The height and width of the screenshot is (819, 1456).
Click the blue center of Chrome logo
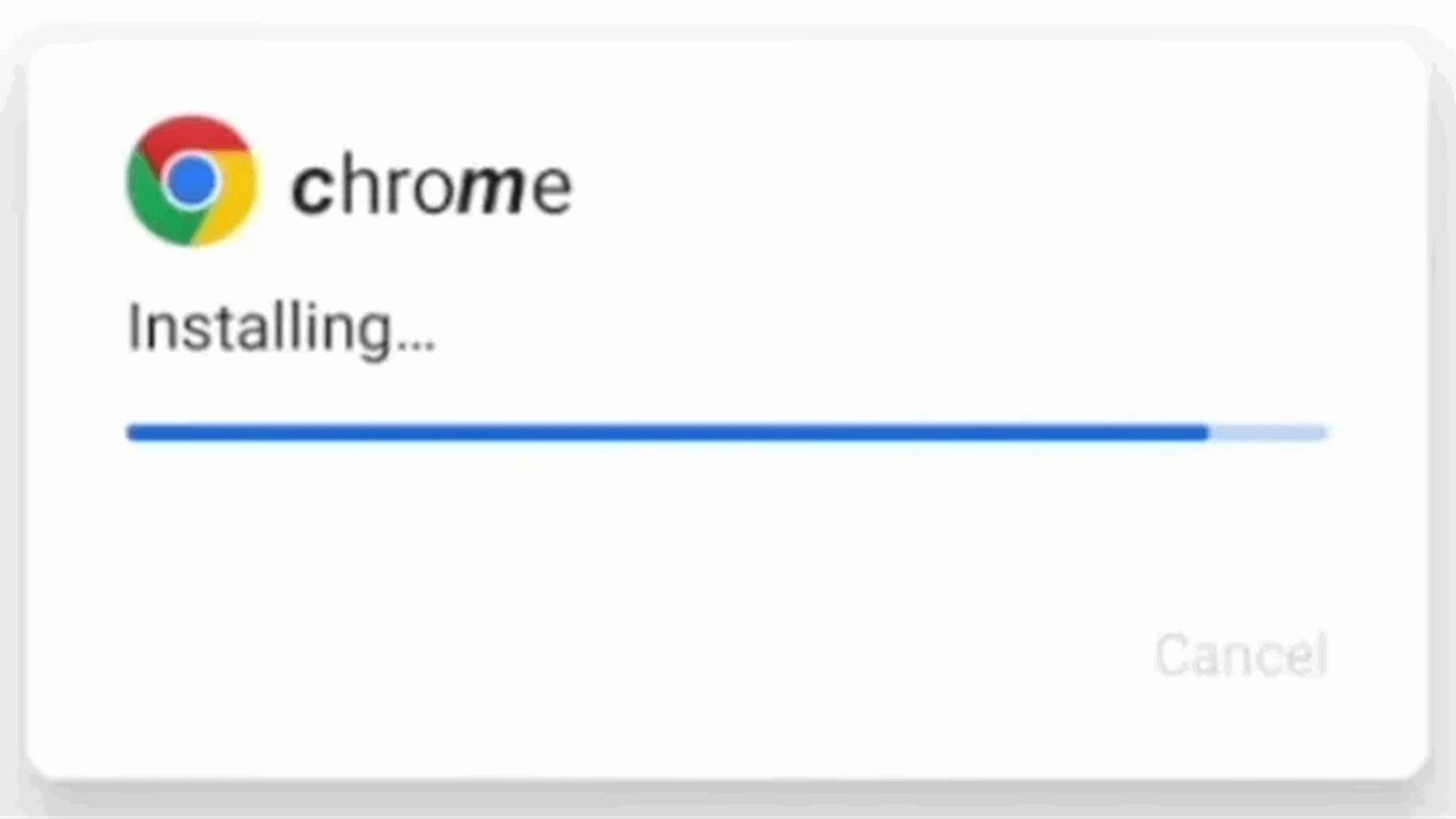click(192, 181)
